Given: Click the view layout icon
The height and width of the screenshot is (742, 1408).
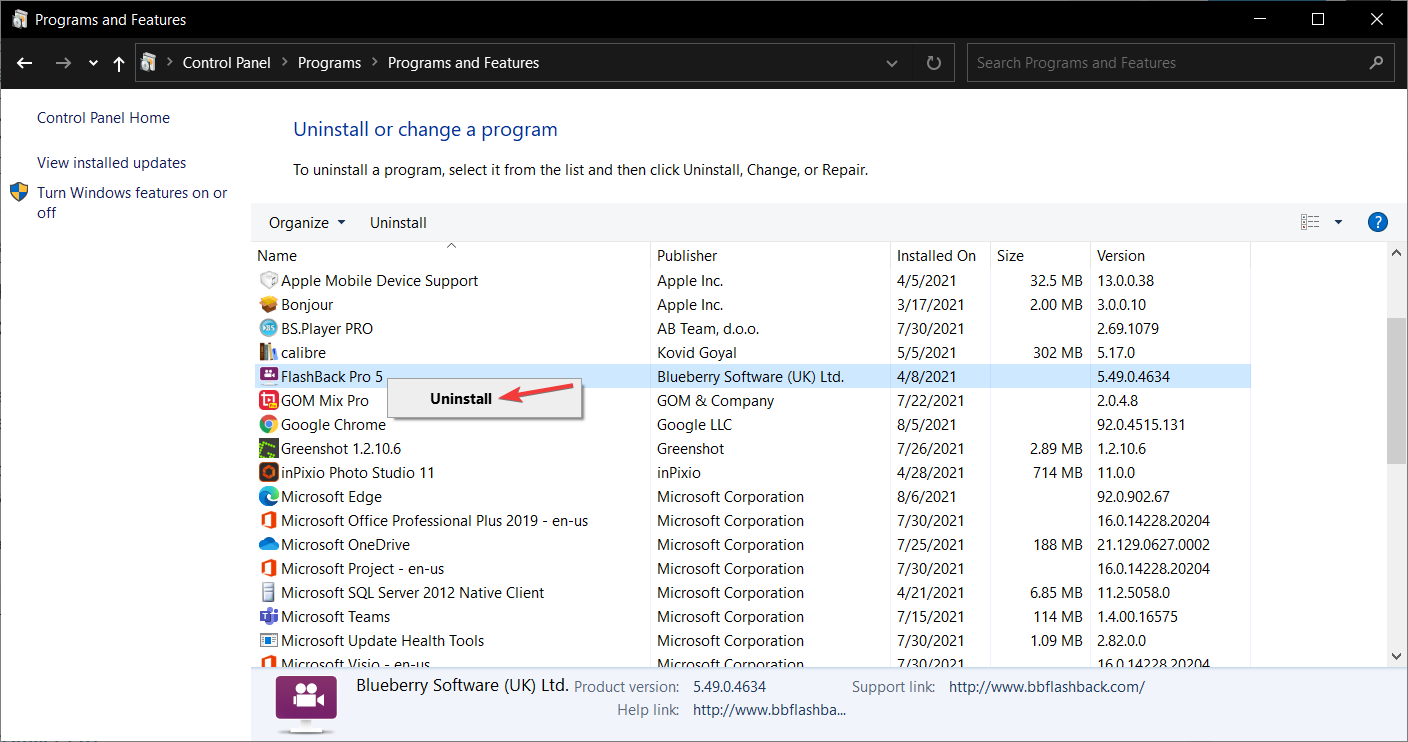Looking at the screenshot, I should [1310, 222].
